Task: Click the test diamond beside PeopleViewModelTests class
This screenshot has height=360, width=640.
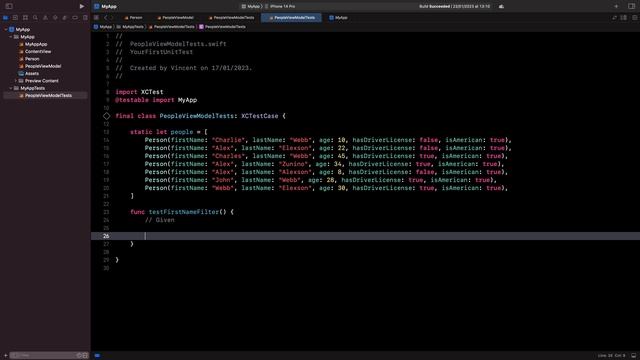Action: click(107, 116)
